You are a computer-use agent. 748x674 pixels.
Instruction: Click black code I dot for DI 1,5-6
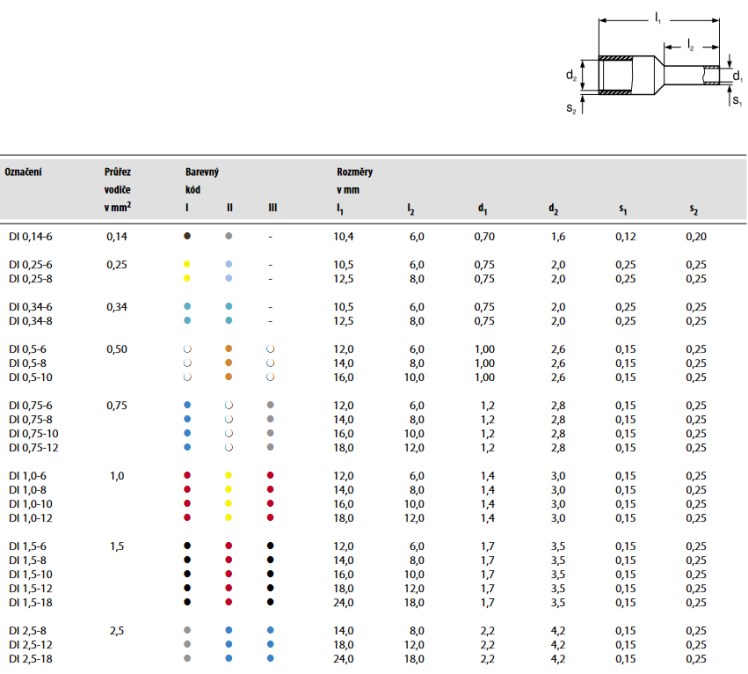(x=187, y=546)
